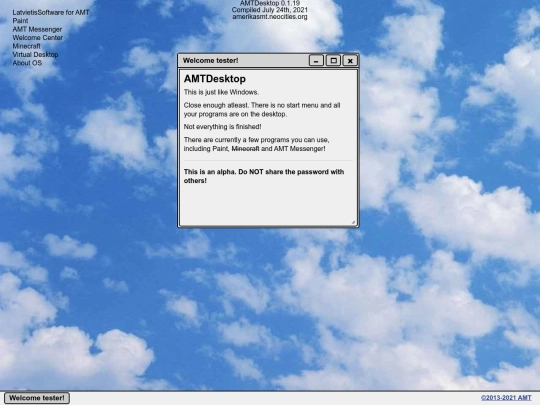Click the amerikasmt.neocities.org text
540x405 pixels.
coord(270,17)
